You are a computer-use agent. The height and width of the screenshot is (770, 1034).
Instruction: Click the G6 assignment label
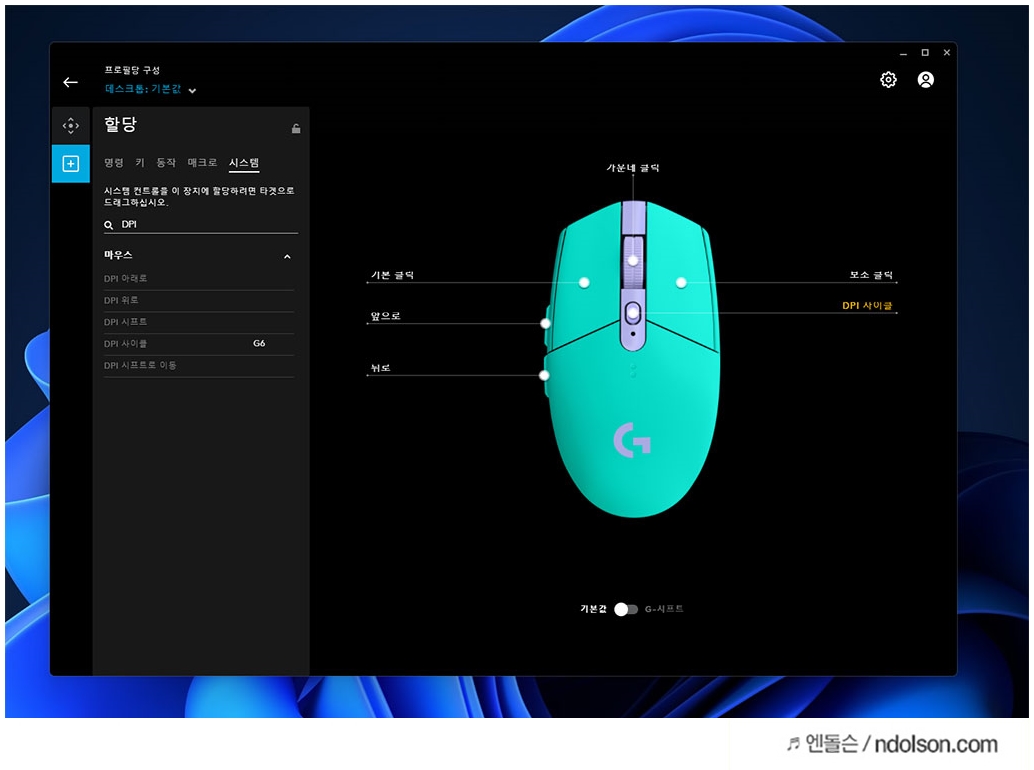(x=259, y=343)
